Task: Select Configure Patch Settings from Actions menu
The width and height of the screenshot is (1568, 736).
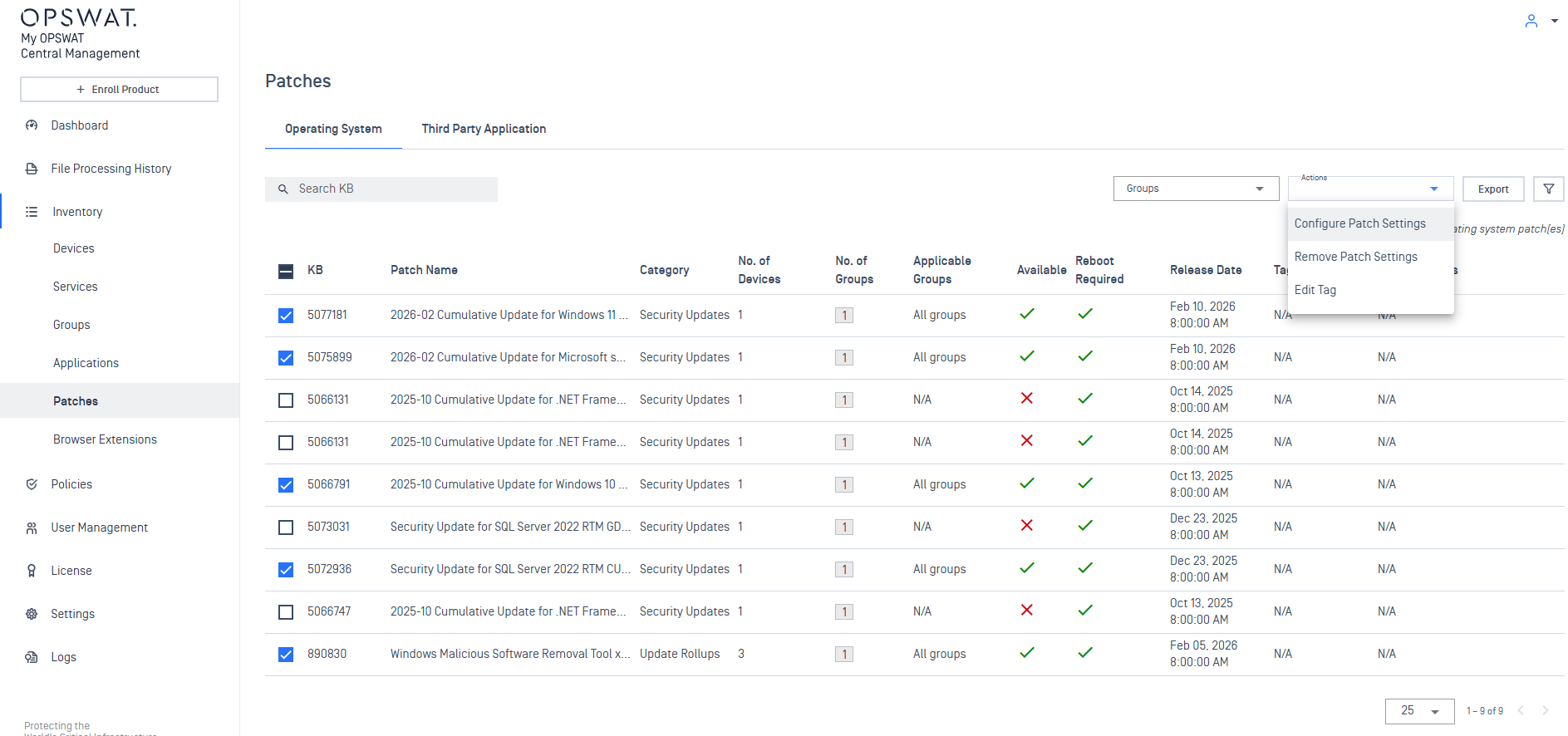Action: (x=1359, y=223)
